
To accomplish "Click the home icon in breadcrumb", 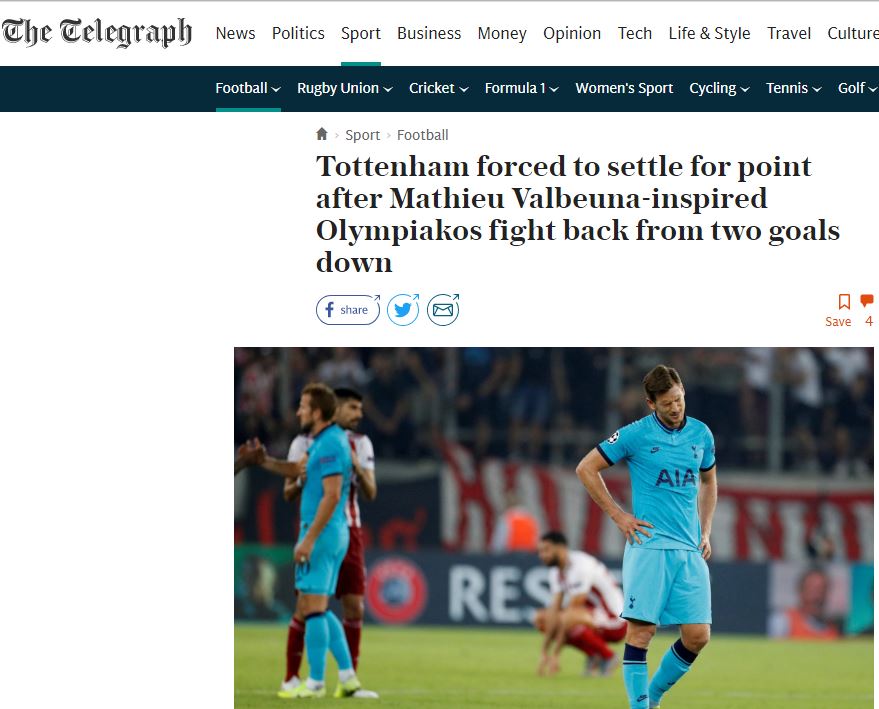I will tap(322, 134).
